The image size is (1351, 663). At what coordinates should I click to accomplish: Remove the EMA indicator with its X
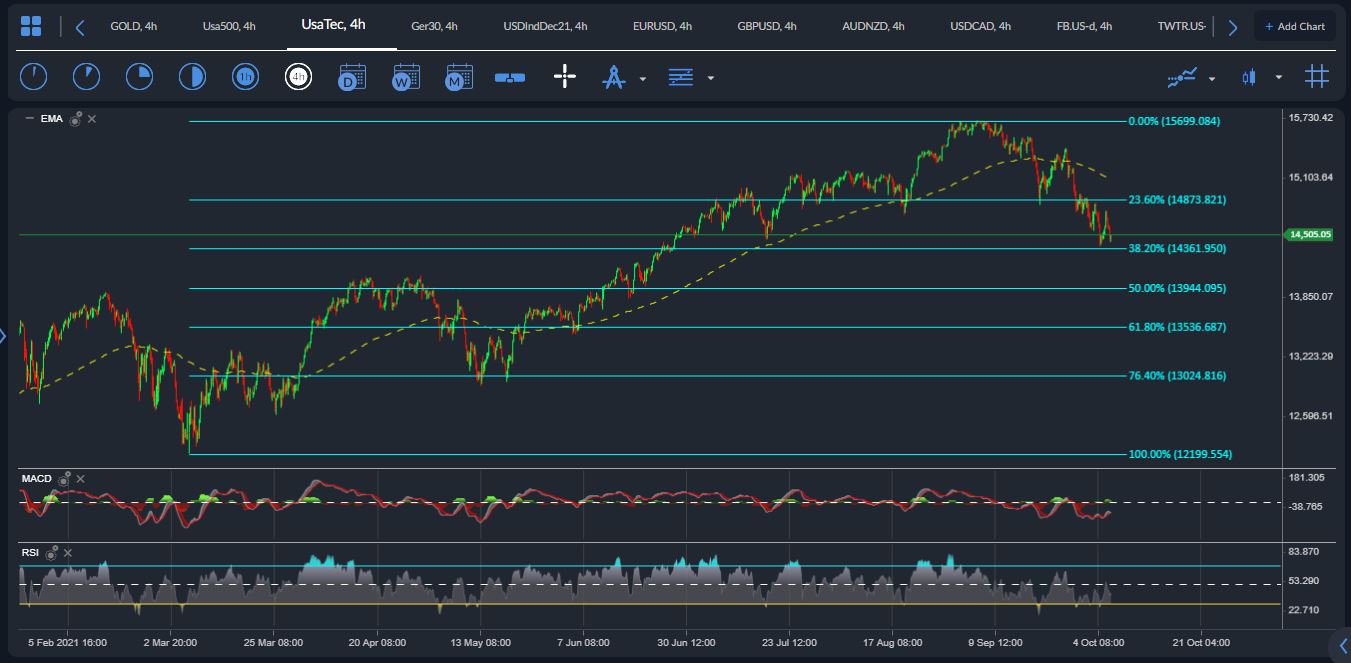tap(92, 119)
